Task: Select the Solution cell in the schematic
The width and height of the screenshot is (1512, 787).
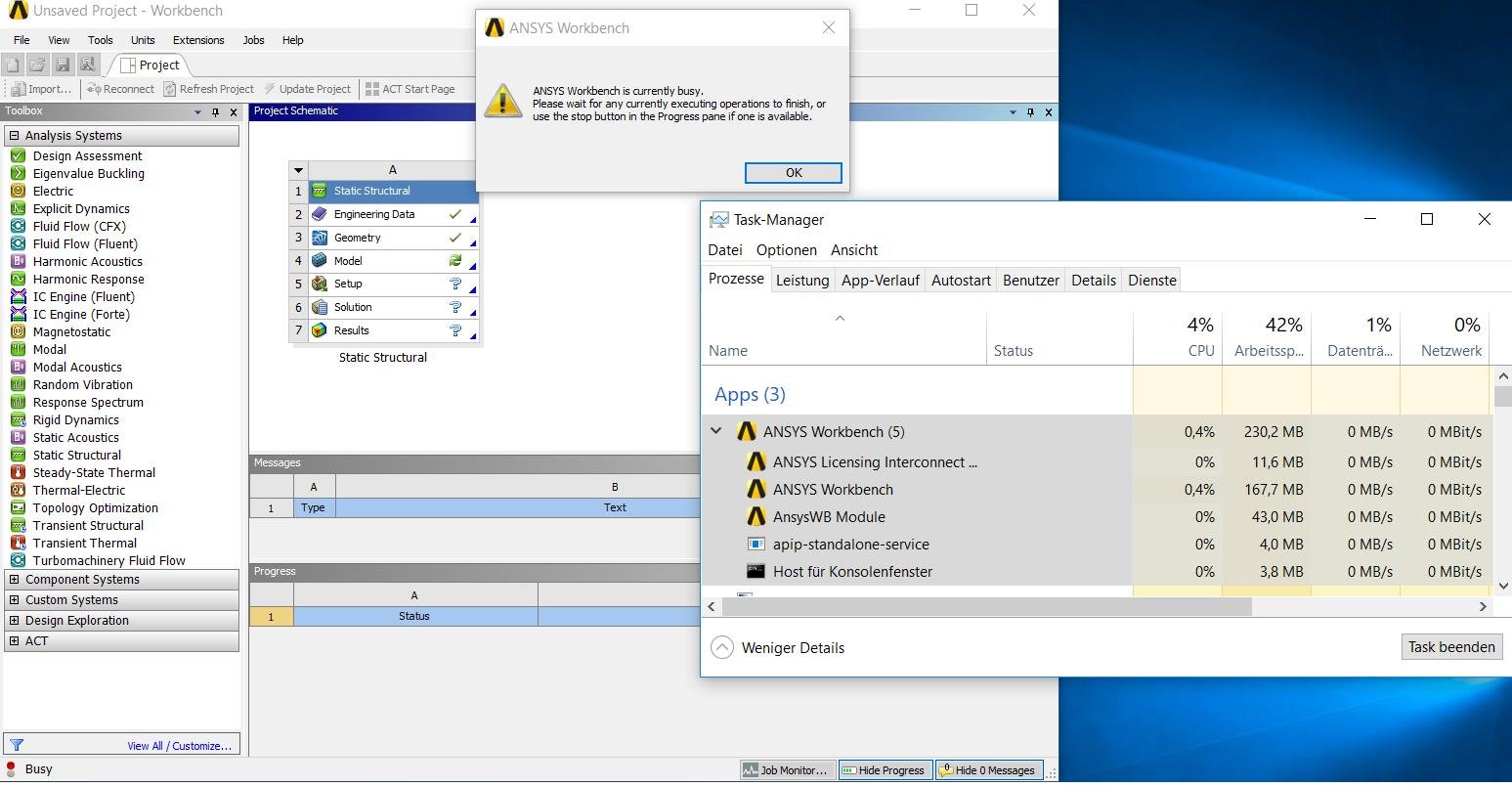Action: 393,307
